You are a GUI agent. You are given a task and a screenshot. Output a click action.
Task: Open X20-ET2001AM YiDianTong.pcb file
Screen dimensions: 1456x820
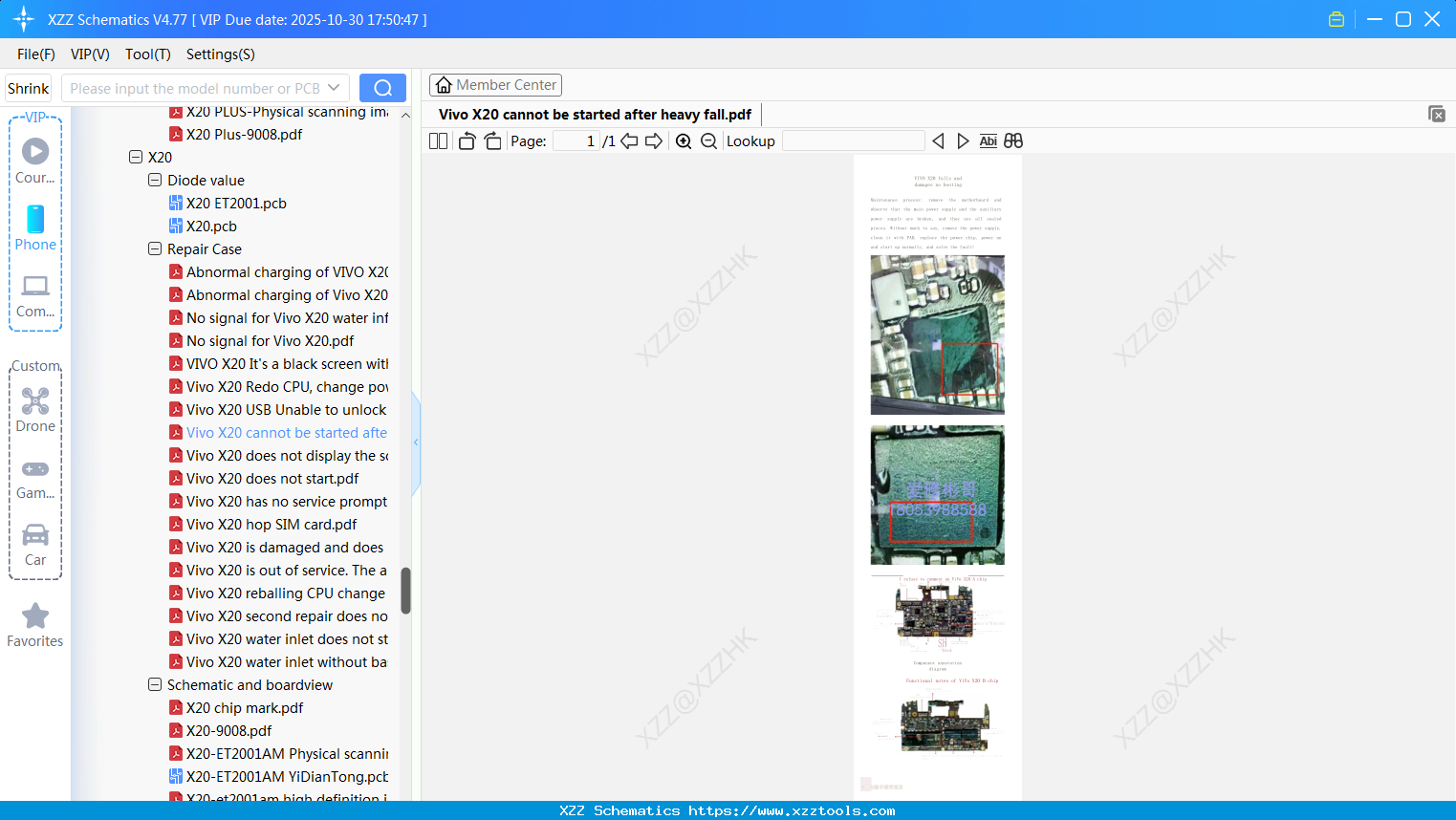tap(287, 776)
